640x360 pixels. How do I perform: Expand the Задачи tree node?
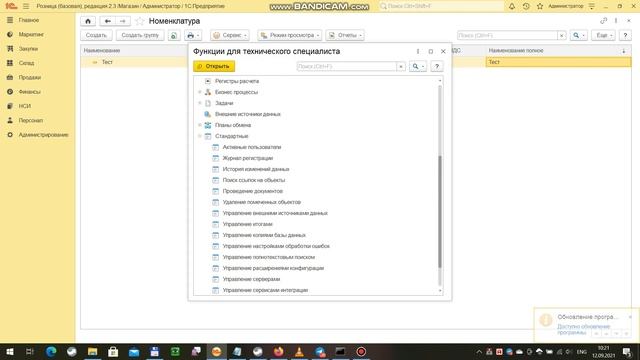(x=200, y=103)
